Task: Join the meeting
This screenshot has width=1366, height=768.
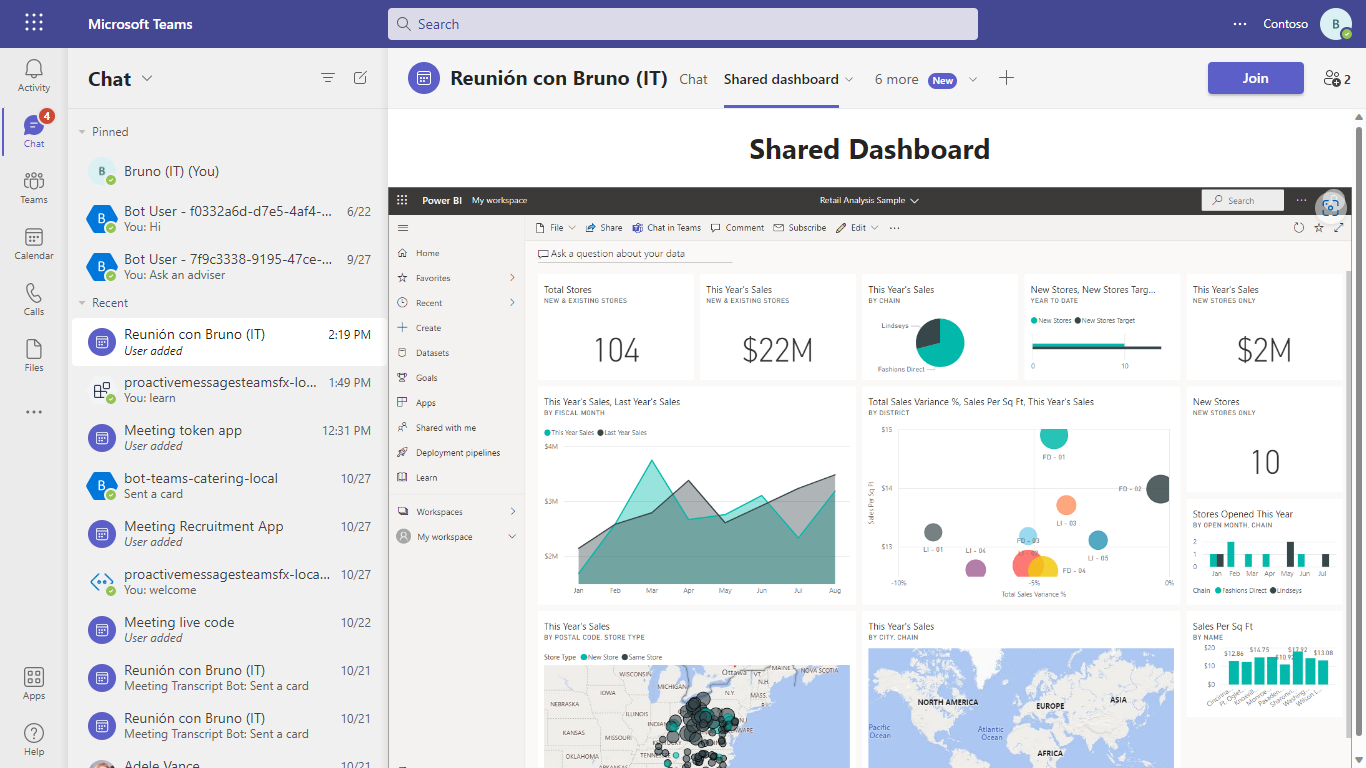Action: coord(1255,78)
